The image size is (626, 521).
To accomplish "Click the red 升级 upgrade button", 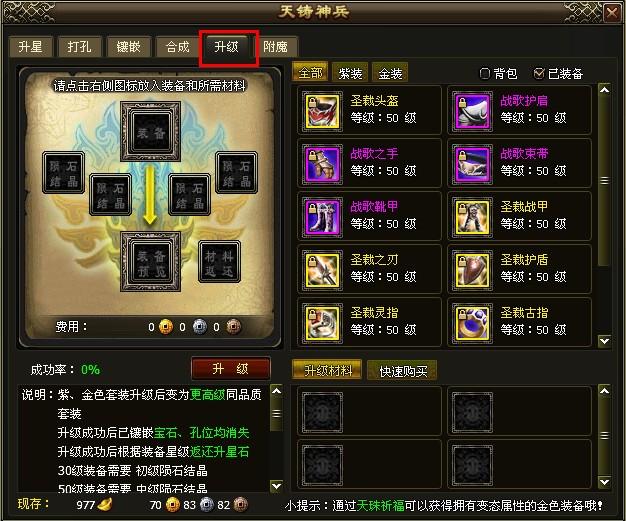I will tap(231, 368).
